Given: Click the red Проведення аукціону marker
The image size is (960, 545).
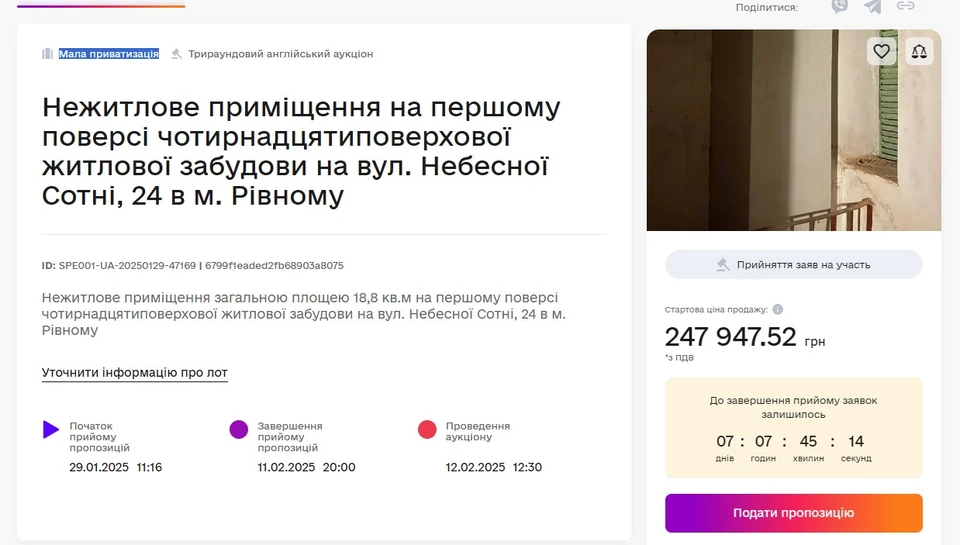Looking at the screenshot, I should click(x=427, y=430).
